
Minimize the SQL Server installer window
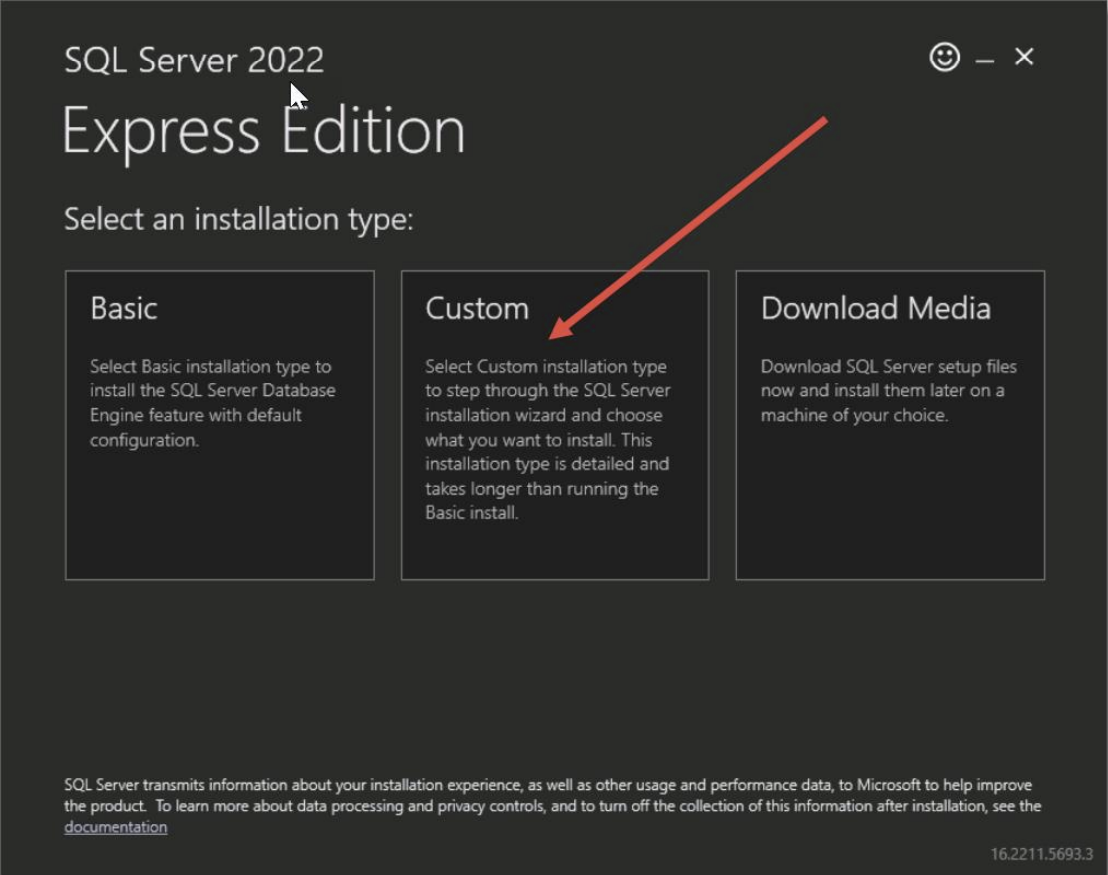(984, 61)
